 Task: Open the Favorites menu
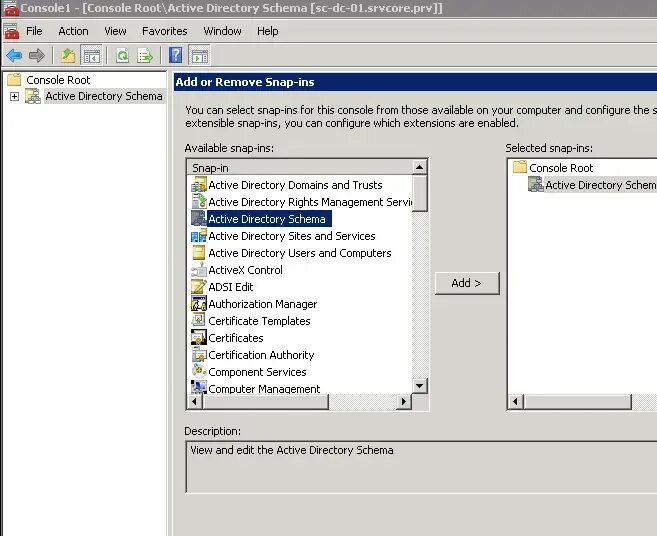click(x=165, y=31)
